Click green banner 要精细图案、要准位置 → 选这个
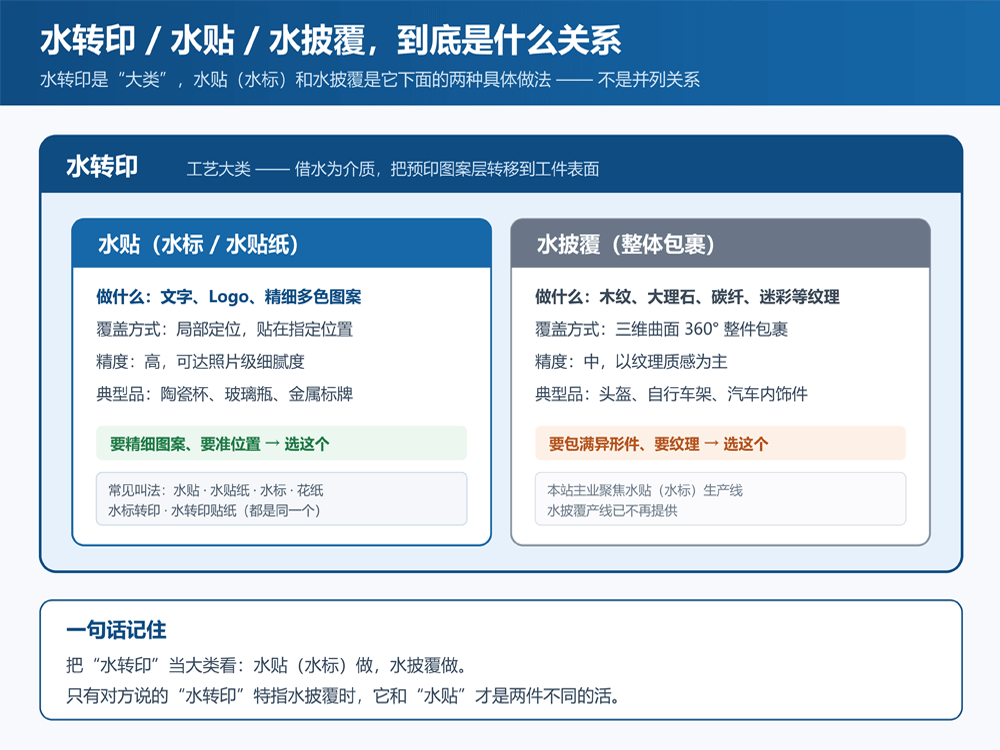The image size is (1000, 750). (x=281, y=443)
